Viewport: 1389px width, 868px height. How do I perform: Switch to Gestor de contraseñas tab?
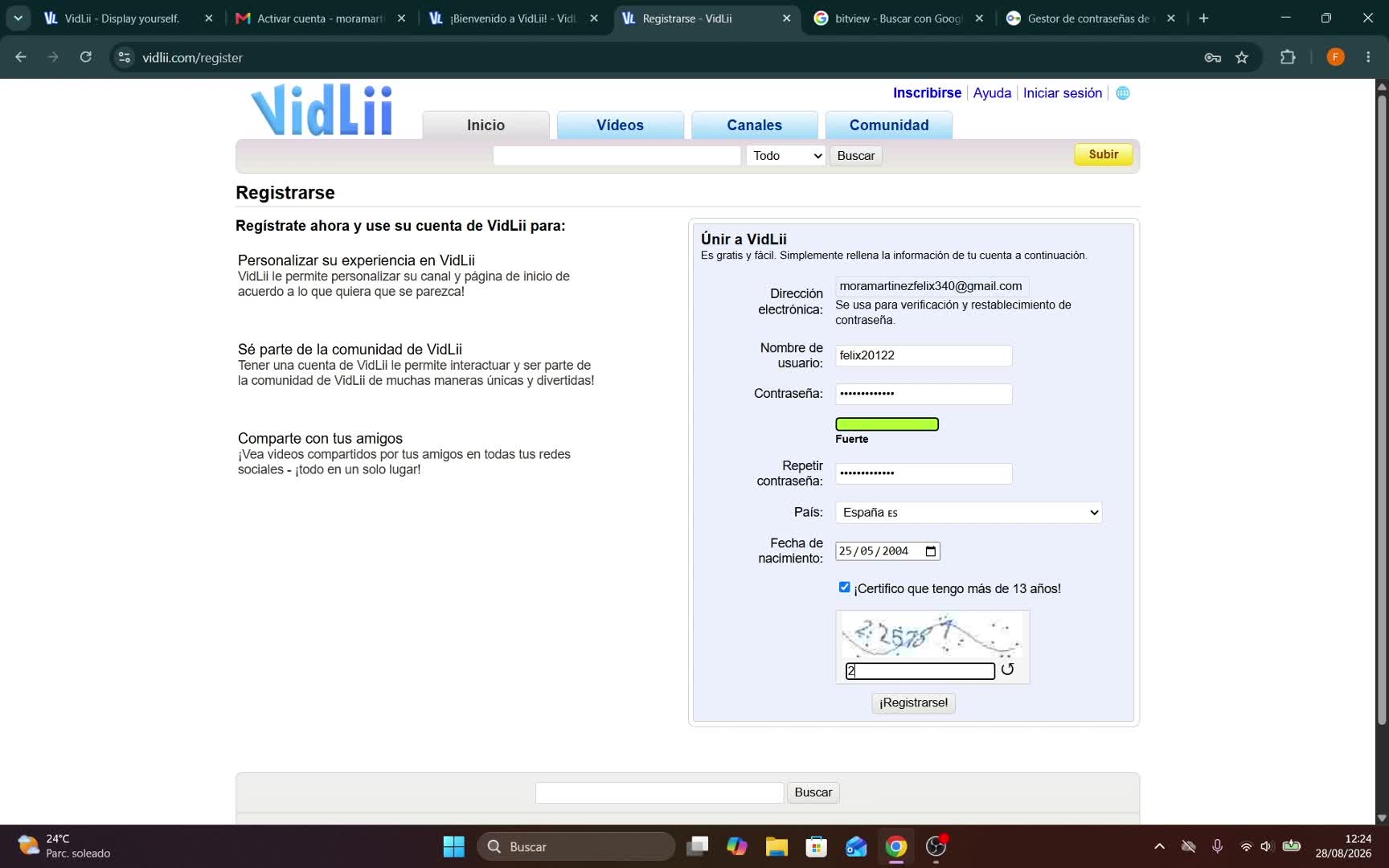pos(1088,18)
